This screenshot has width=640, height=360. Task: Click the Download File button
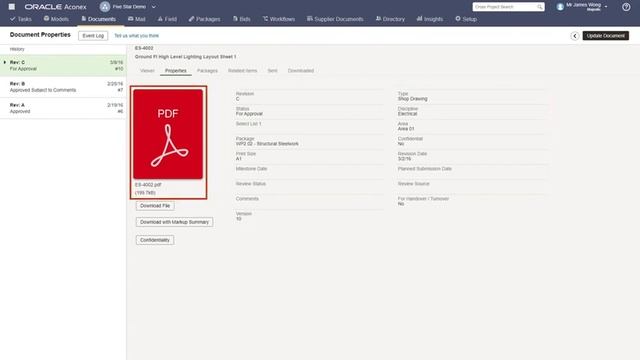pyautogui.click(x=155, y=206)
